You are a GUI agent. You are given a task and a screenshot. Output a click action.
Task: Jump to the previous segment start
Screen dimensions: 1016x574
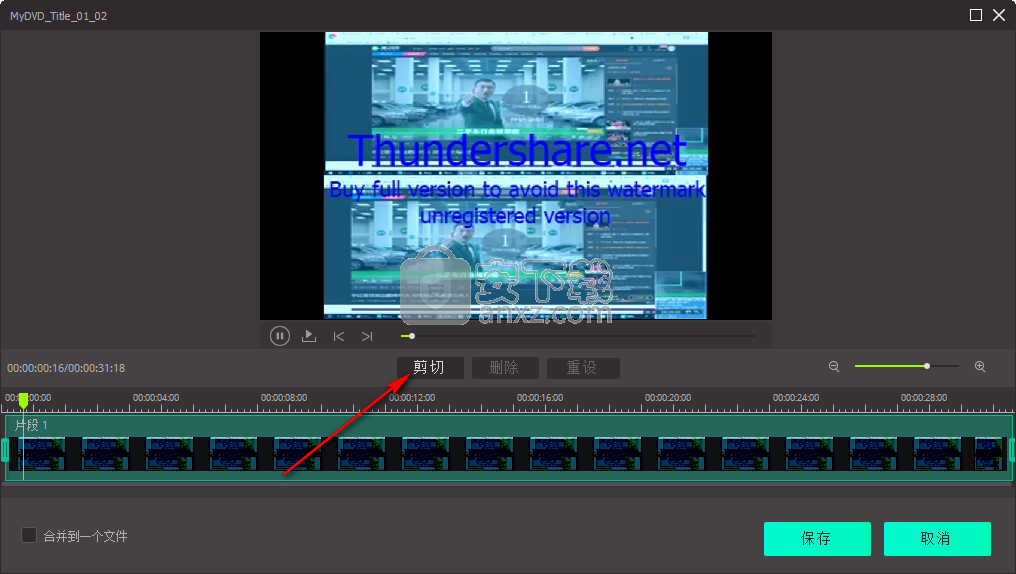[x=338, y=336]
